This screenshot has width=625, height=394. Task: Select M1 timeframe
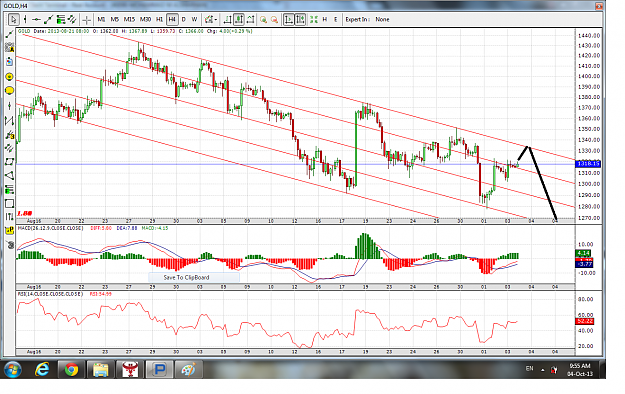(101, 19)
